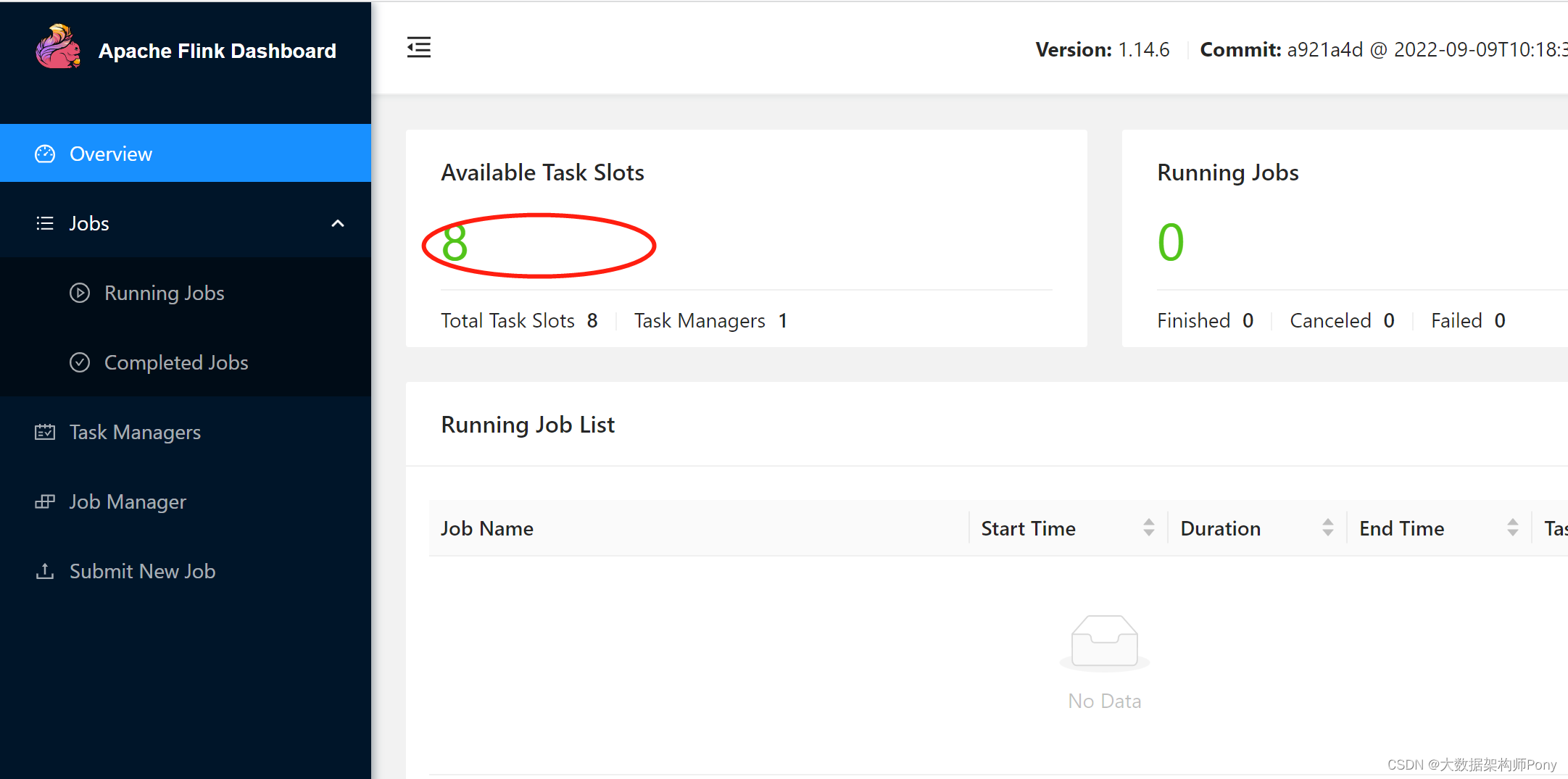
Task: Click the Job Name column header
Action: coord(699,528)
